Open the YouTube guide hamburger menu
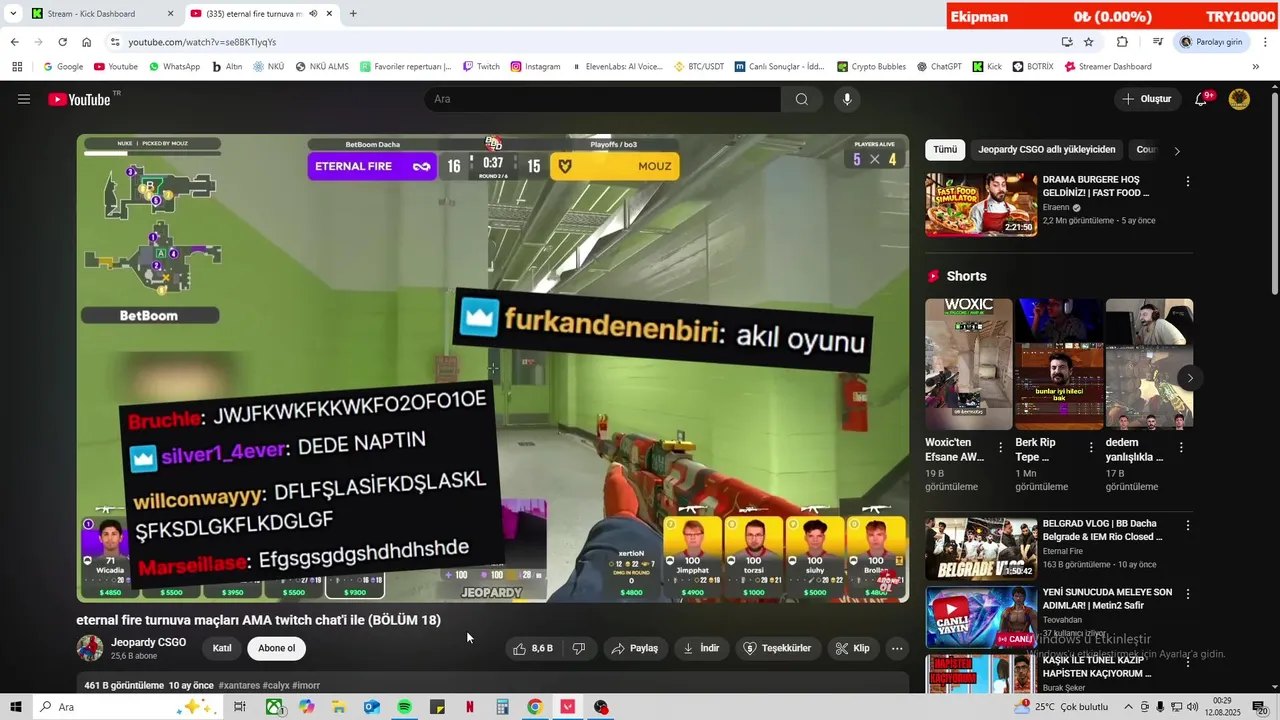Image resolution: width=1280 pixels, height=720 pixels. pyautogui.click(x=24, y=99)
